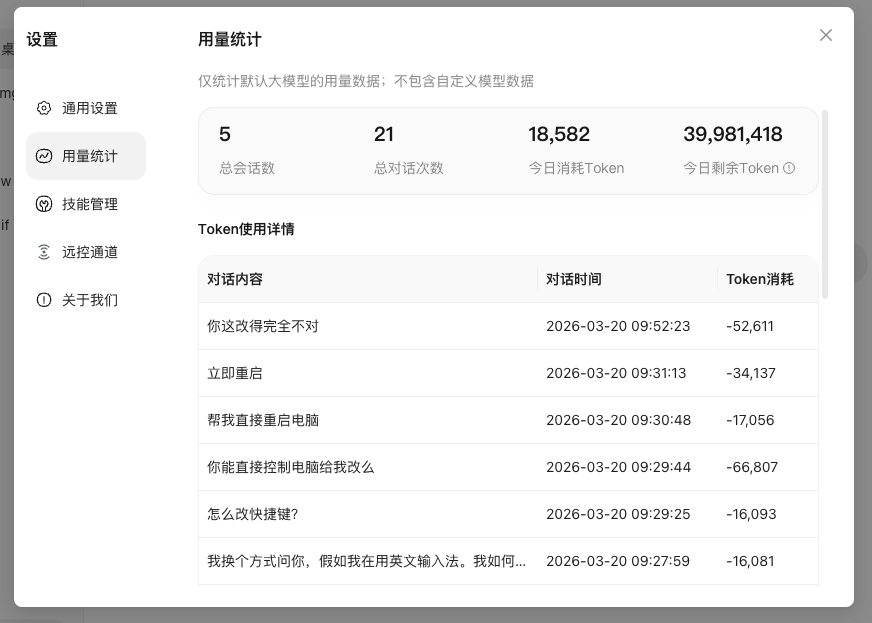Go to the 关于我们 page
This screenshot has height=623, width=872.
click(x=89, y=300)
